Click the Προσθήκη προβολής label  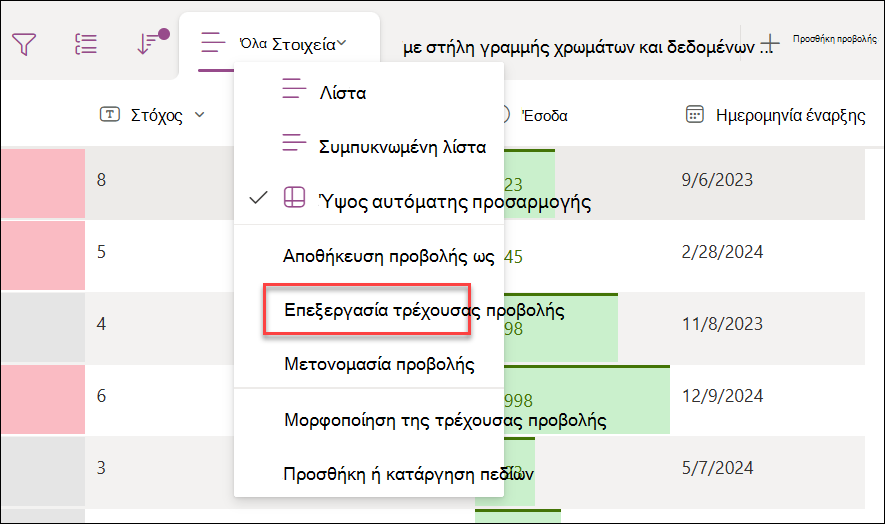click(x=835, y=39)
